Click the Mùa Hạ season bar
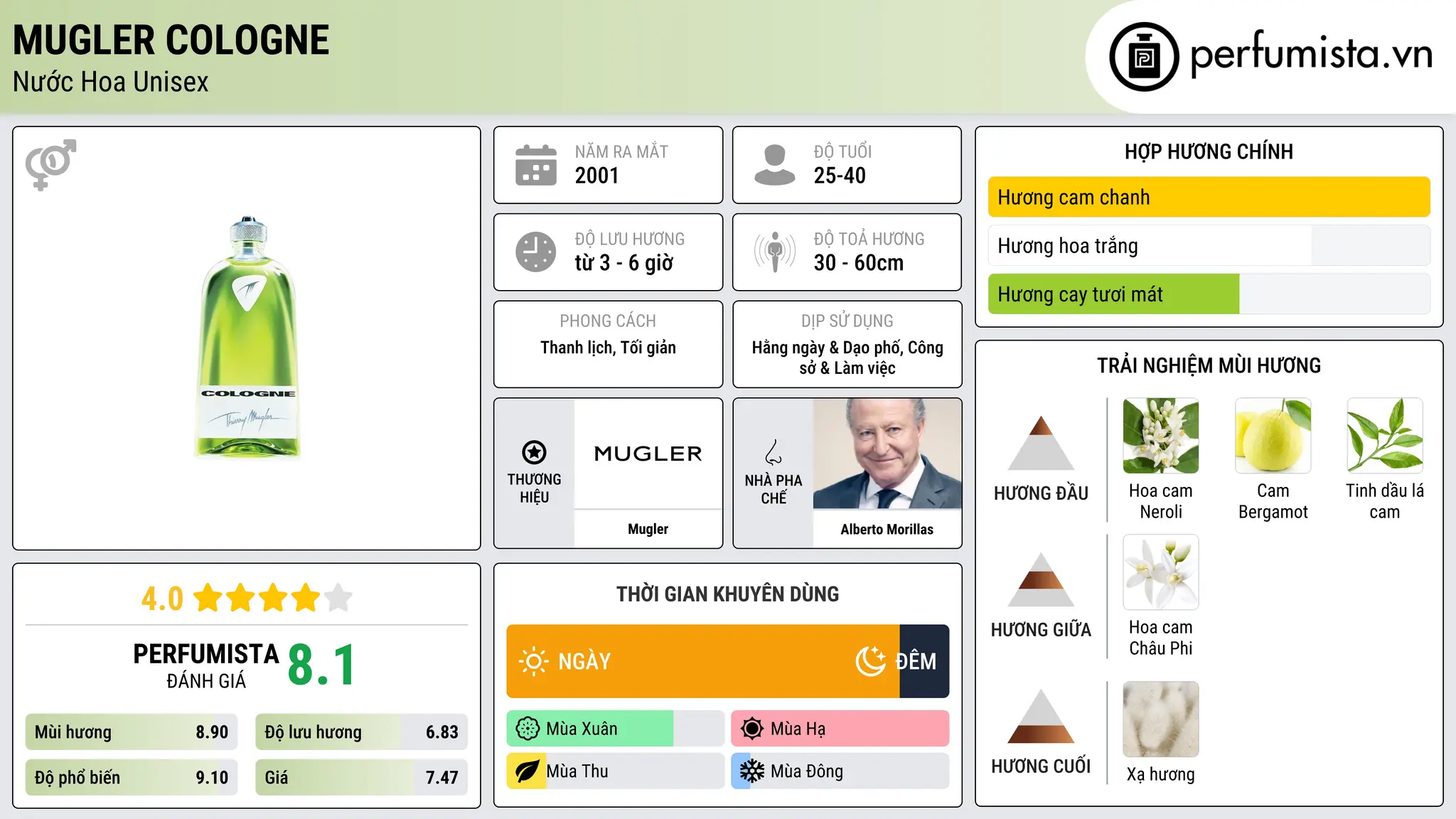 click(840, 729)
